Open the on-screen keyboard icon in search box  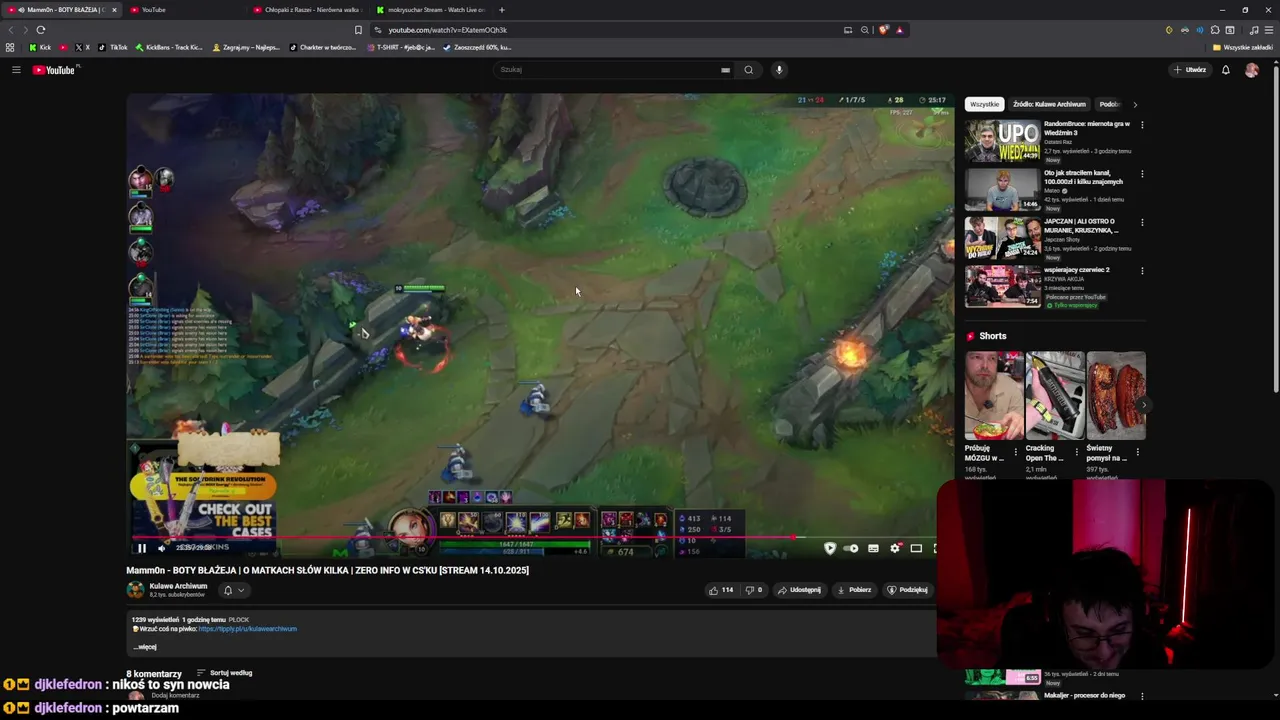(x=725, y=70)
